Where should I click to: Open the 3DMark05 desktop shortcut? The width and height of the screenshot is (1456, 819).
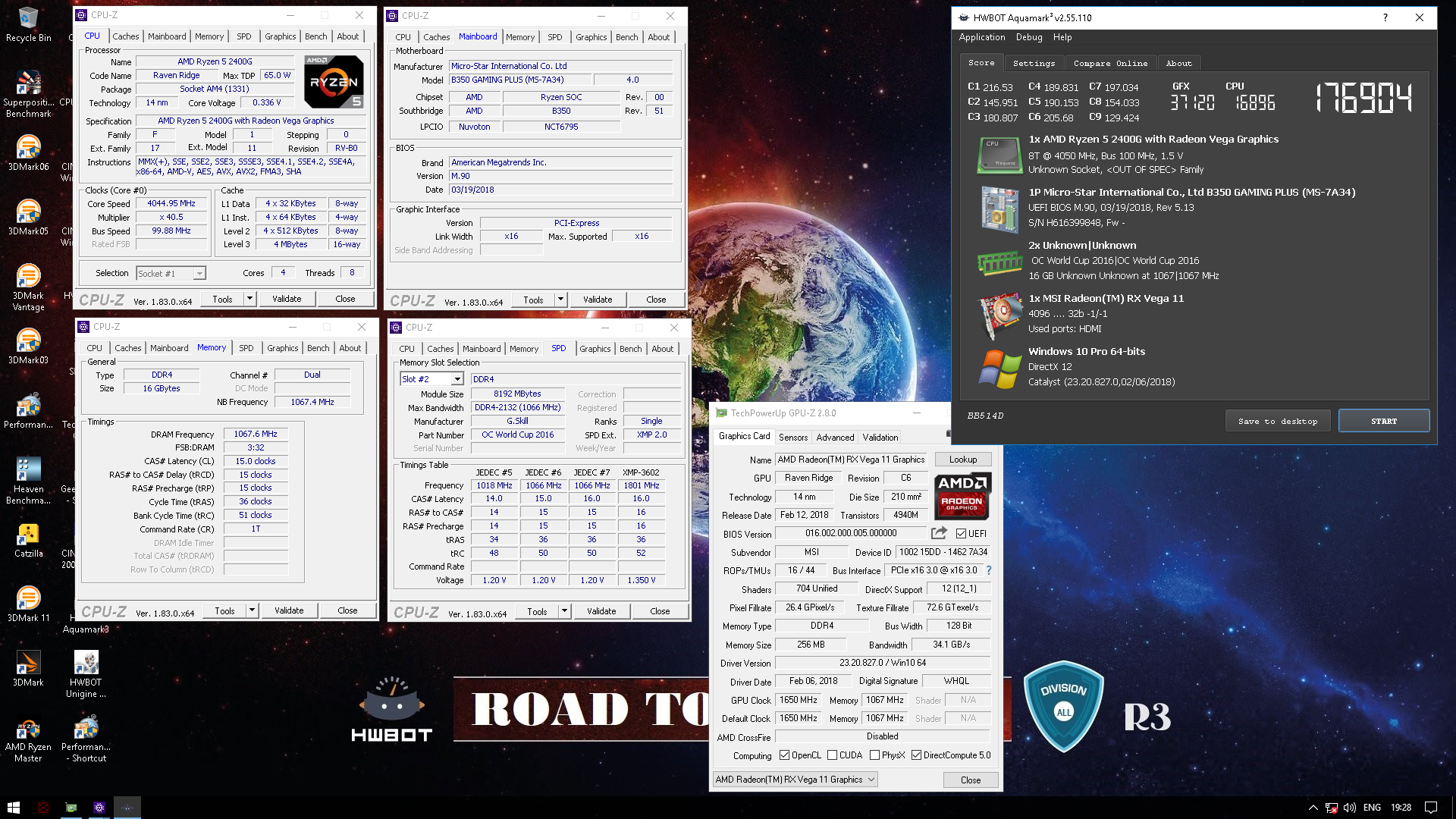tap(28, 218)
